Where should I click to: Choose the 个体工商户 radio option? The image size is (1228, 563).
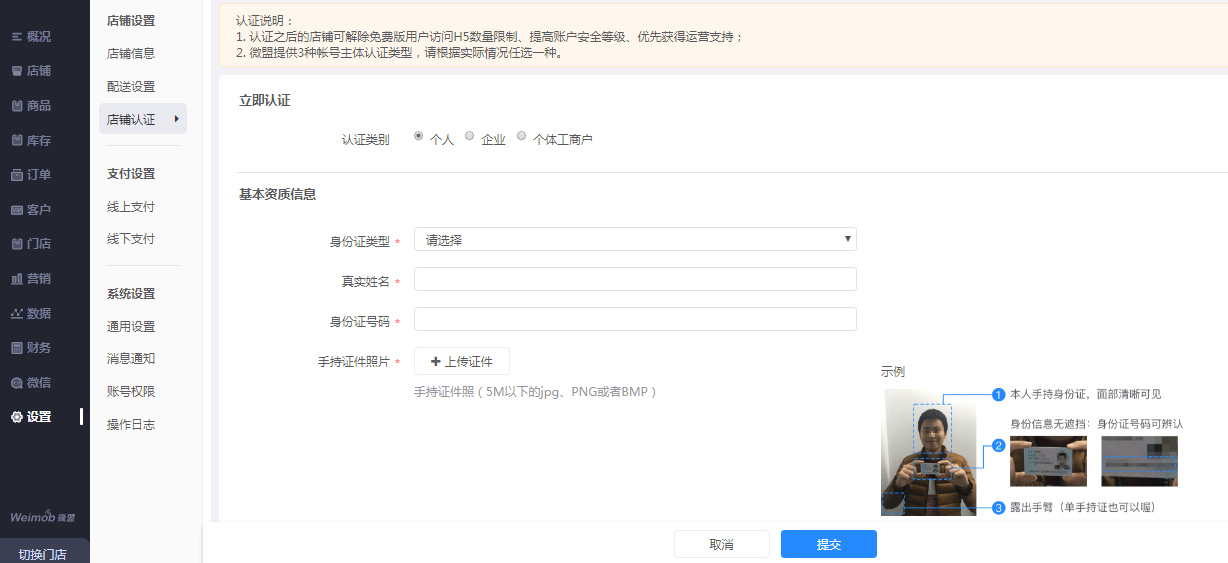pyautogui.click(x=522, y=136)
